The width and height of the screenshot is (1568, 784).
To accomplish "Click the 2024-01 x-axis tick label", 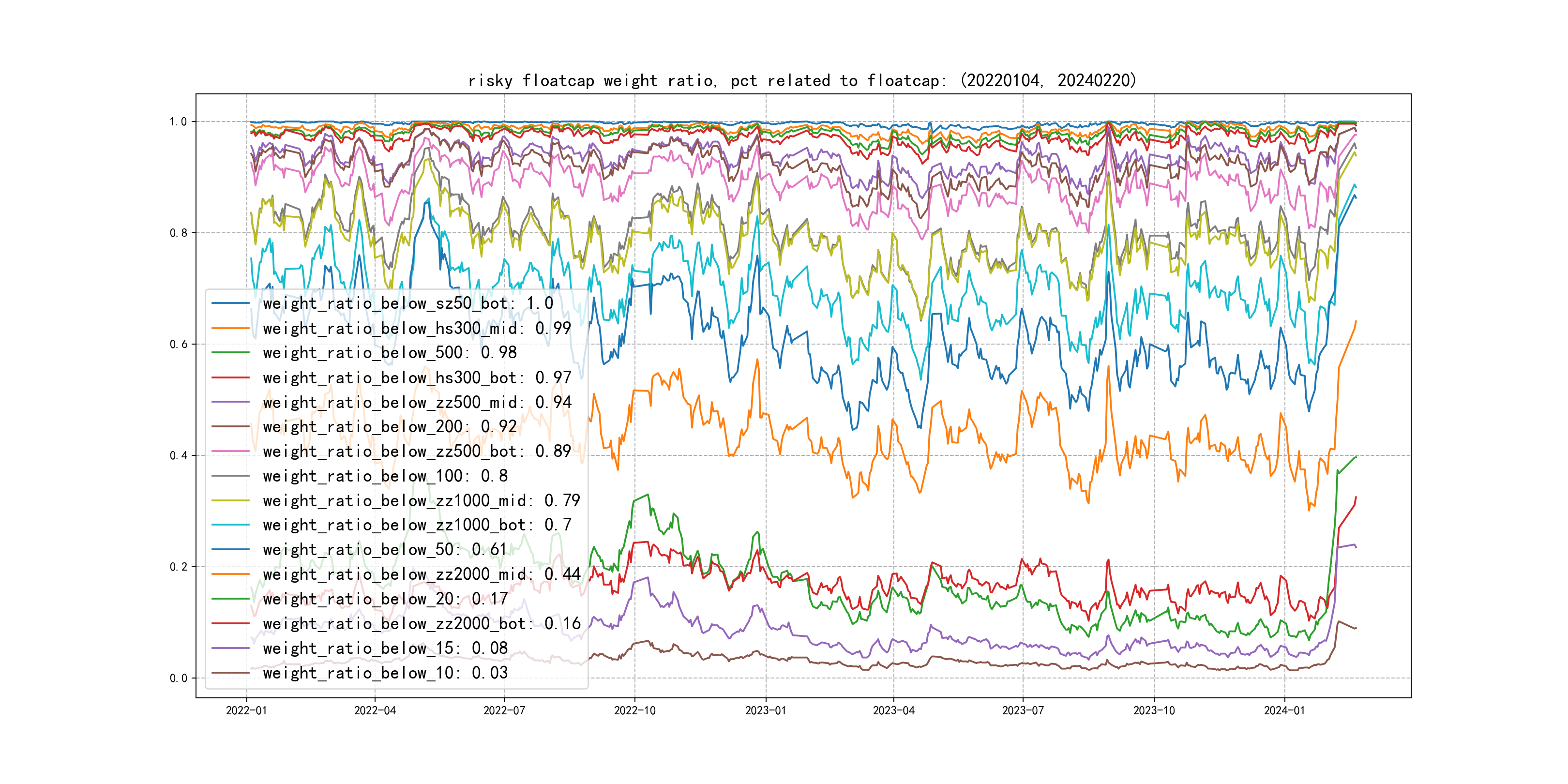I will (1284, 710).
